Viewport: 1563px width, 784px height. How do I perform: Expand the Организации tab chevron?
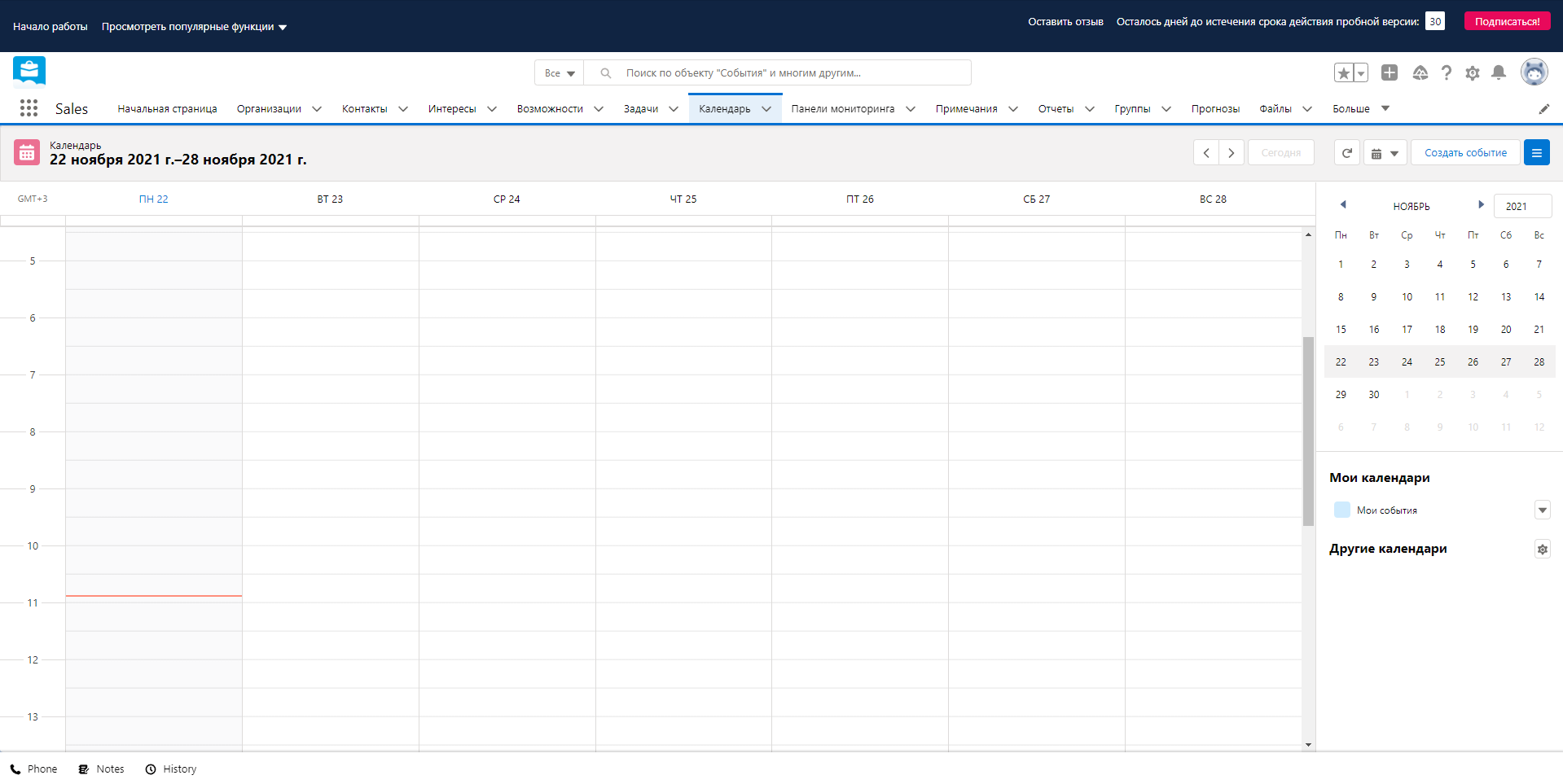(x=317, y=109)
